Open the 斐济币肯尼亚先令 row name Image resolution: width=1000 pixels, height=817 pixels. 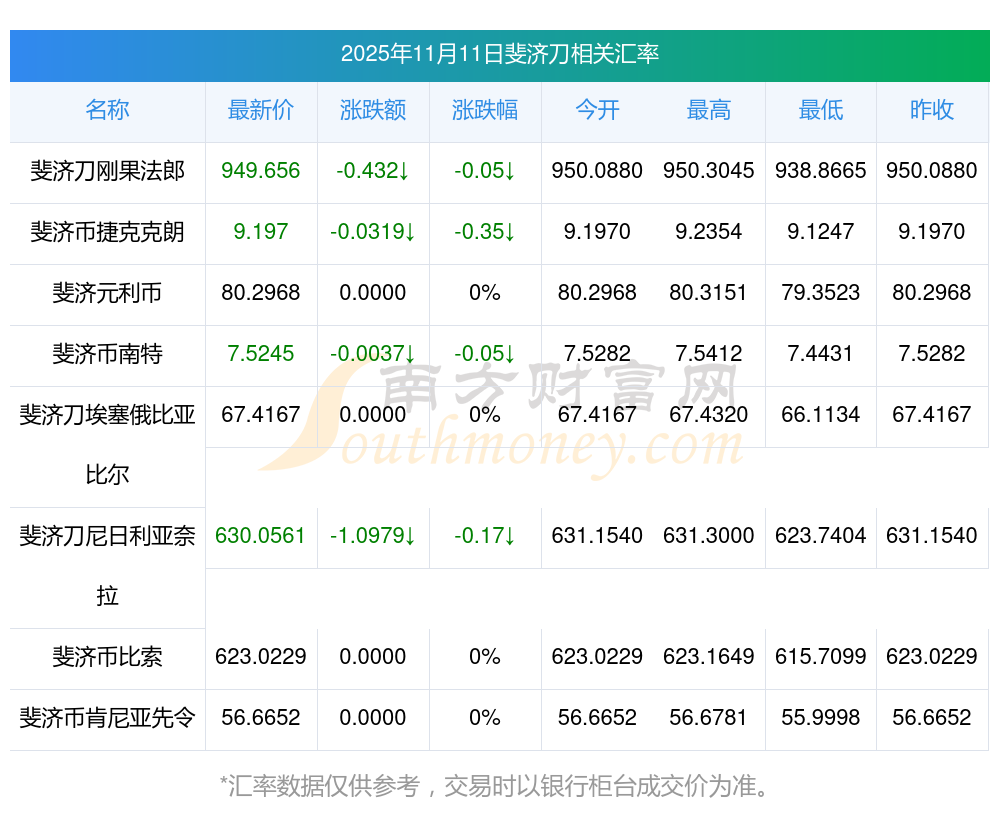click(x=107, y=718)
